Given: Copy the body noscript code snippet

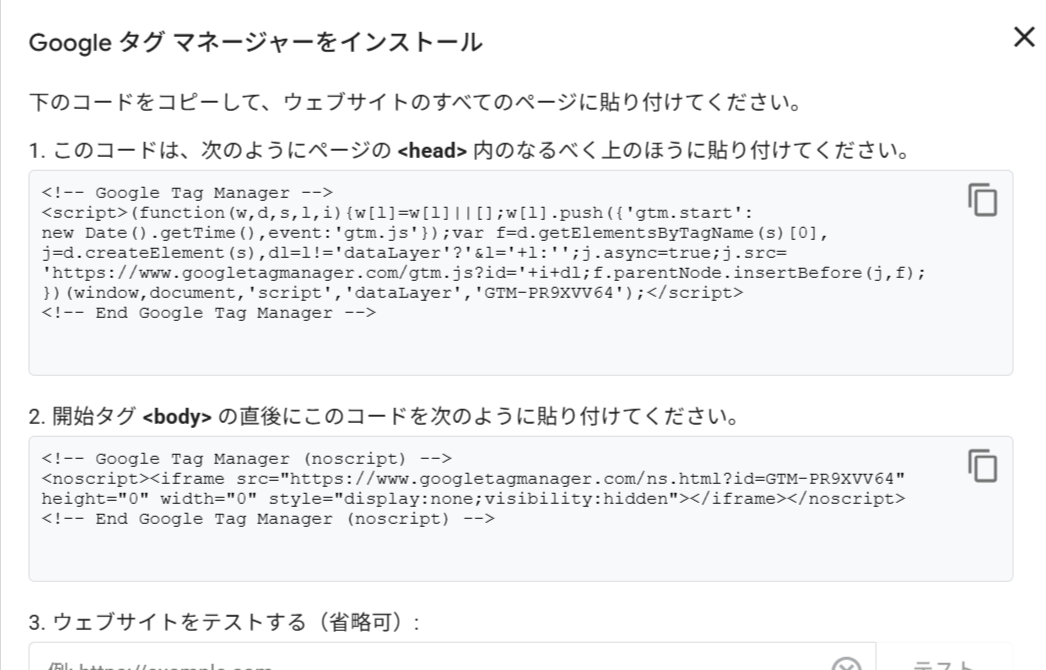Looking at the screenshot, I should (982, 465).
